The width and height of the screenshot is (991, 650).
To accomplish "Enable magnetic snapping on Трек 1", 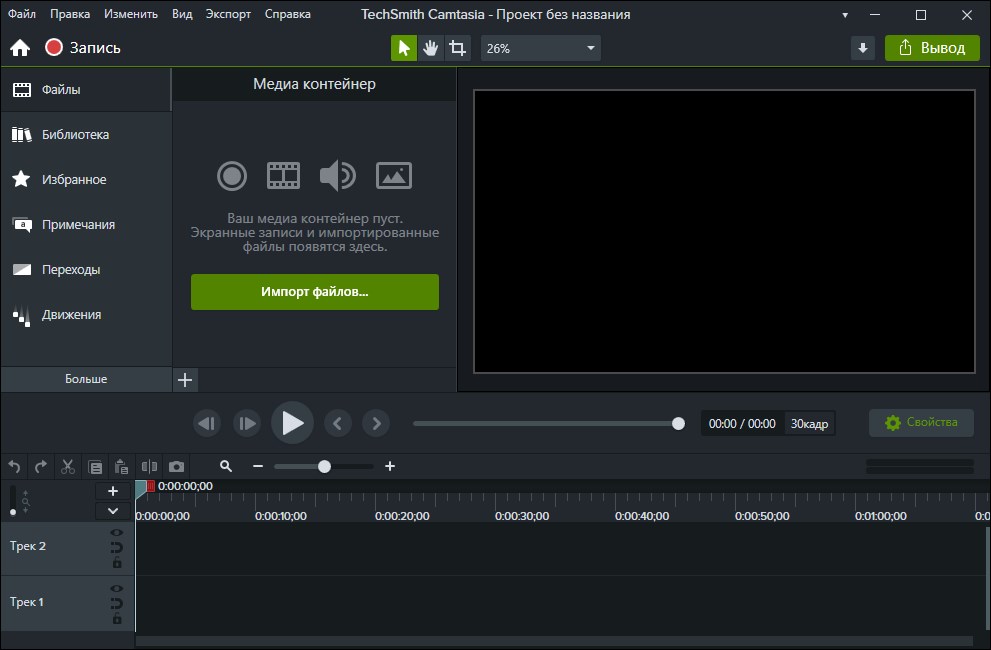I will (x=118, y=603).
